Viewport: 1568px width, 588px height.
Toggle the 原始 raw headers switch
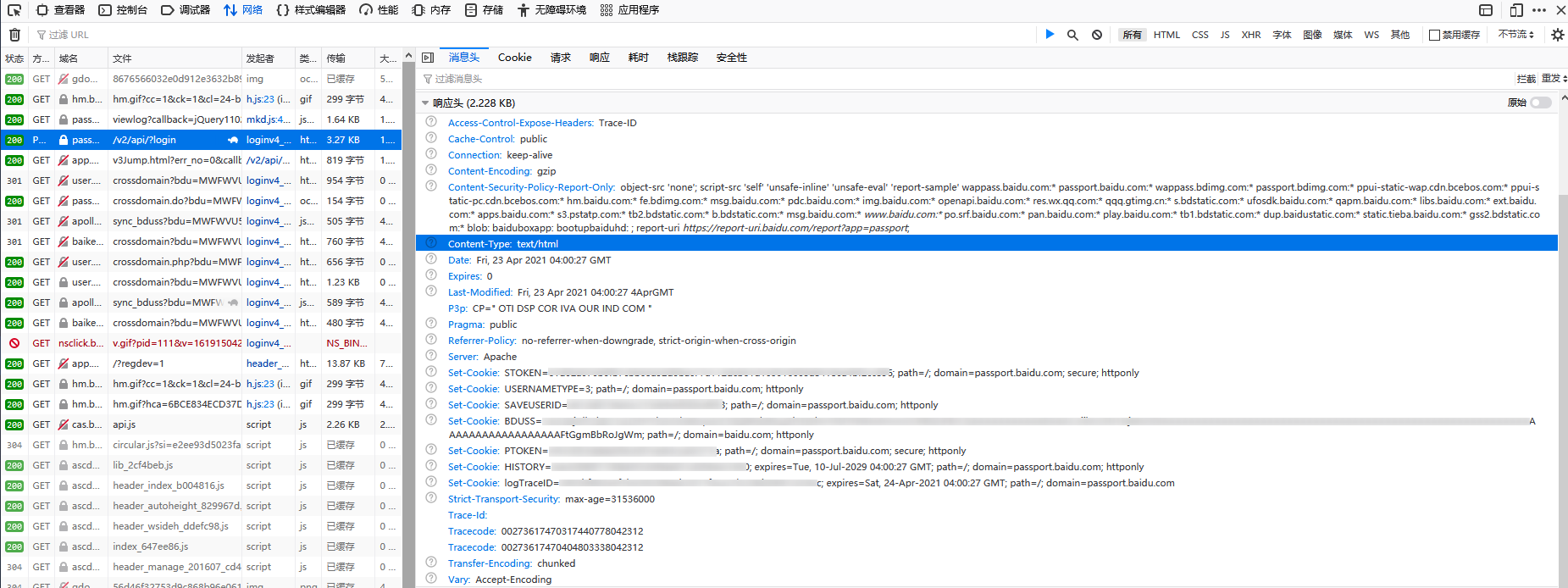pyautogui.click(x=1540, y=103)
